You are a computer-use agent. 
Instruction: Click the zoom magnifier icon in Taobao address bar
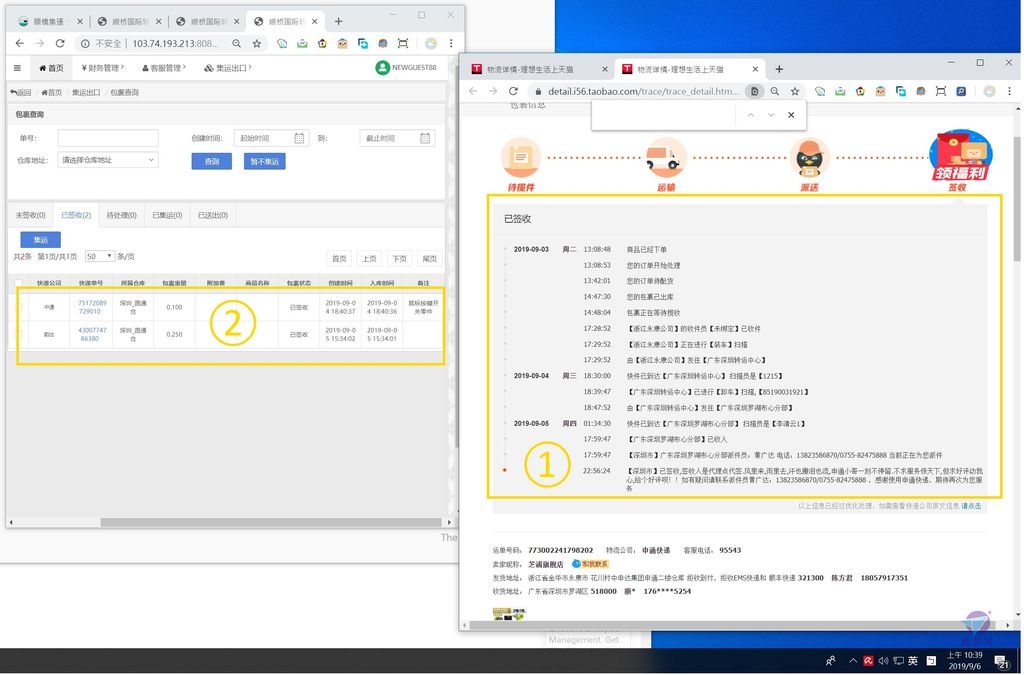[x=775, y=91]
